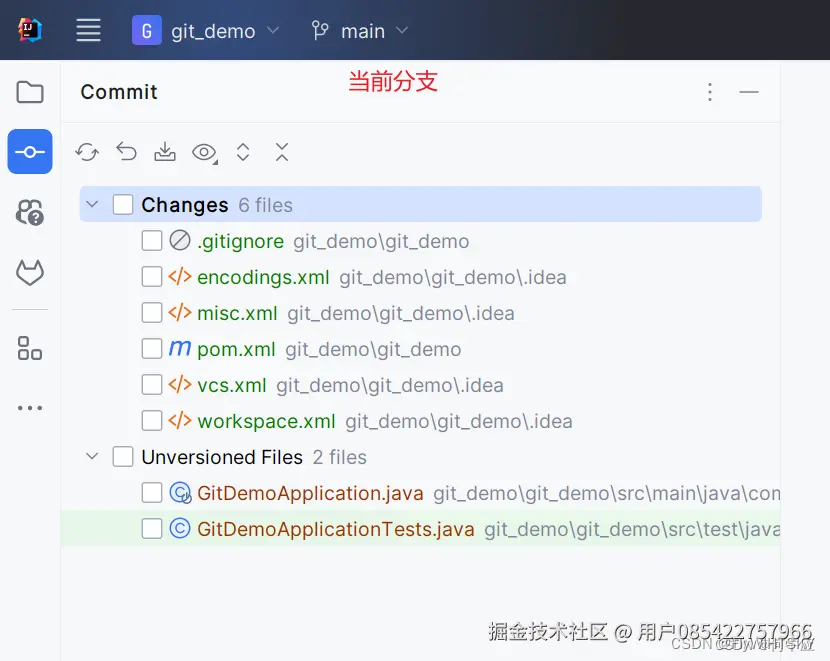The image size is (830, 661).
Task: Check the vcs.xml checkbox
Action: click(x=152, y=385)
